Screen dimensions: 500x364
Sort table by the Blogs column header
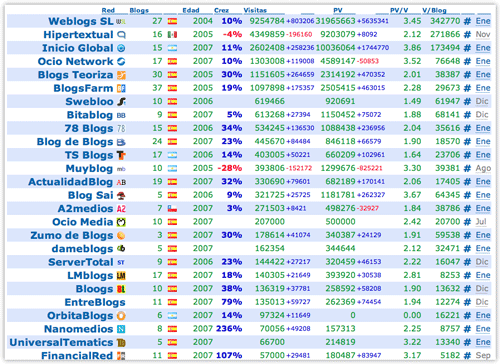pyautogui.click(x=139, y=10)
